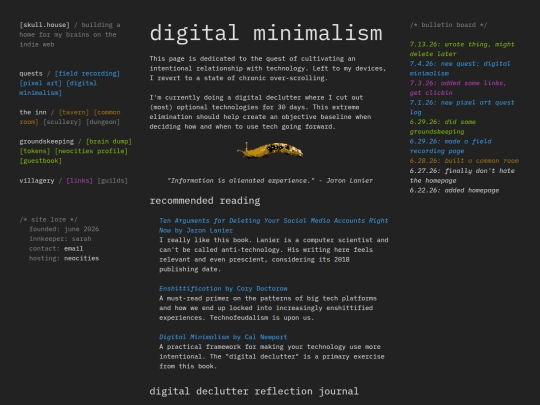Open the villagery [links] page

(x=80, y=180)
